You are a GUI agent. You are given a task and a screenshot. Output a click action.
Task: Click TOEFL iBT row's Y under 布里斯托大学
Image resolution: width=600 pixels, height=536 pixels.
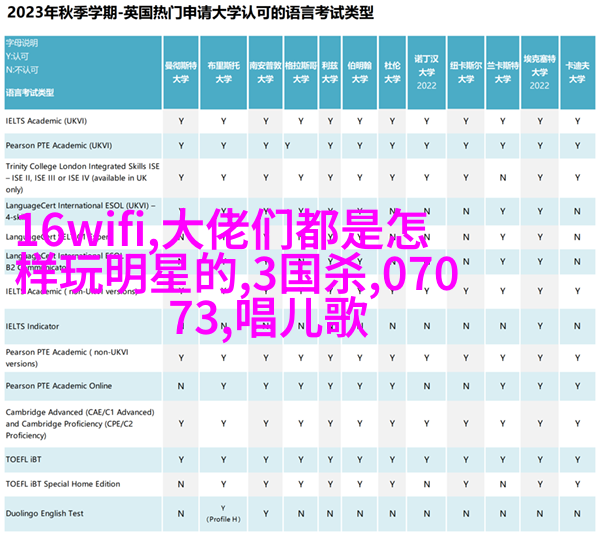(x=223, y=459)
